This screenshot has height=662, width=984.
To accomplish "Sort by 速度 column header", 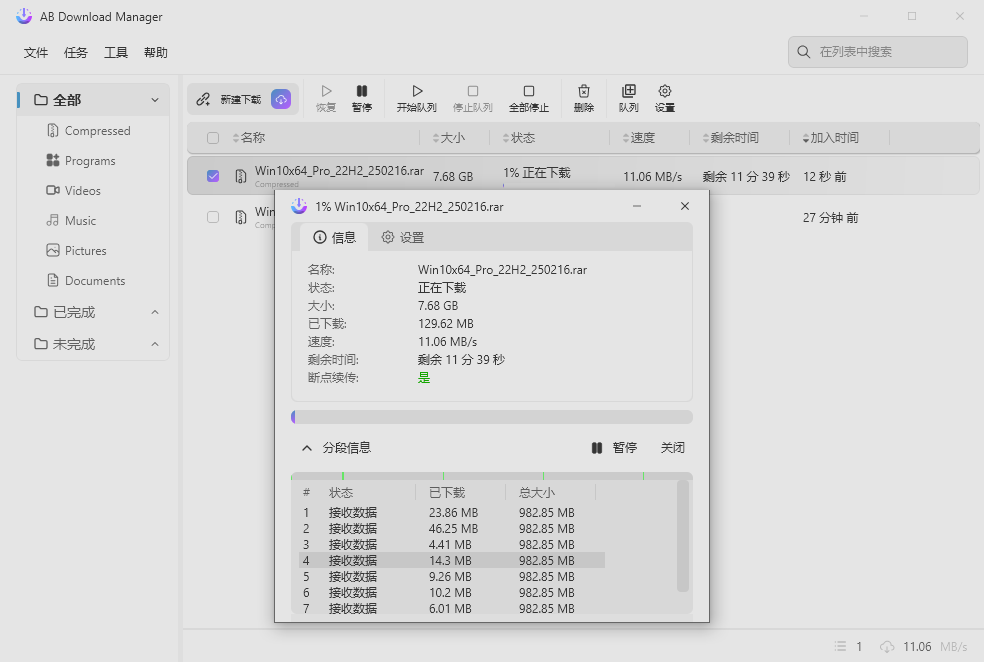I will [x=639, y=138].
